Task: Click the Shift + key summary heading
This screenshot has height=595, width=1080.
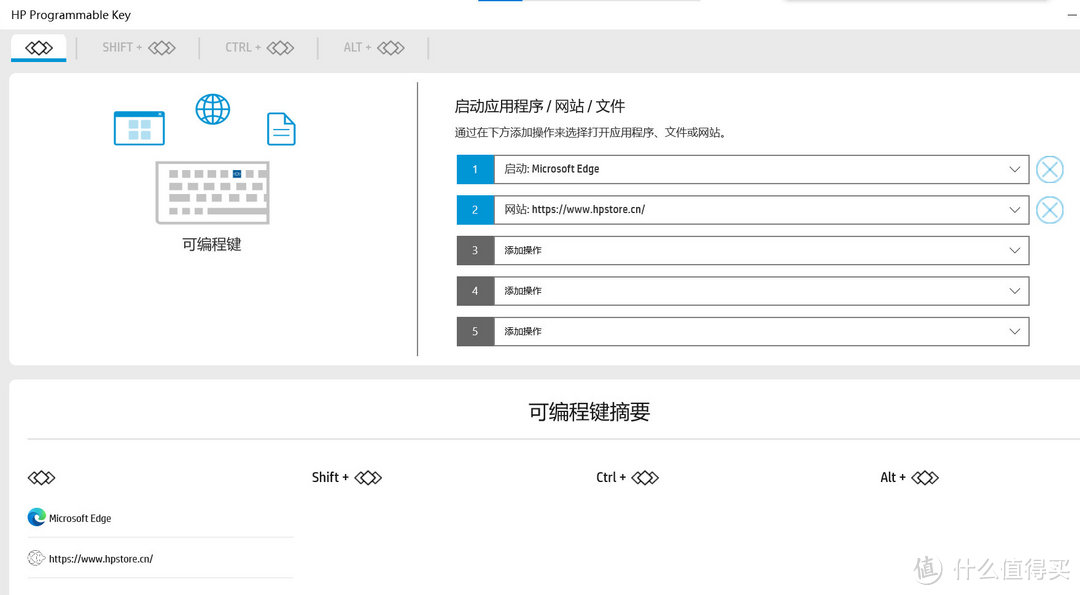Action: tap(346, 477)
